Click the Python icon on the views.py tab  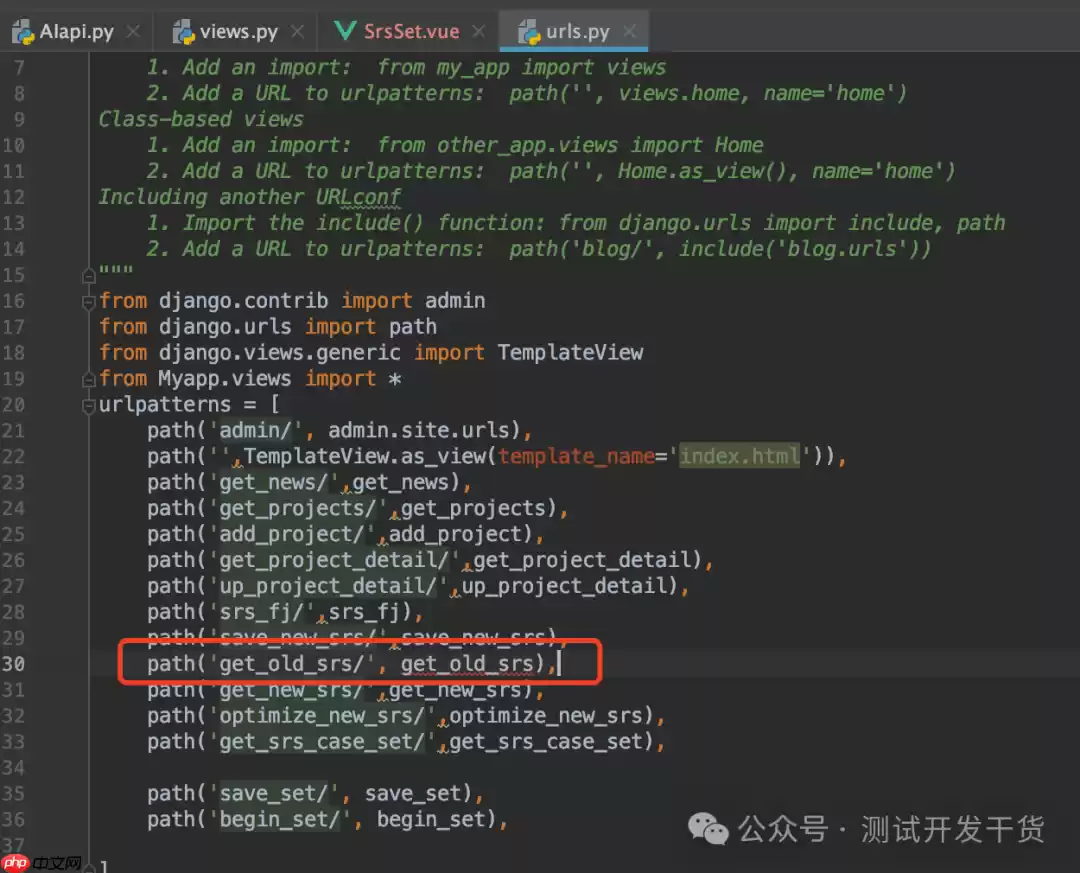point(182,30)
